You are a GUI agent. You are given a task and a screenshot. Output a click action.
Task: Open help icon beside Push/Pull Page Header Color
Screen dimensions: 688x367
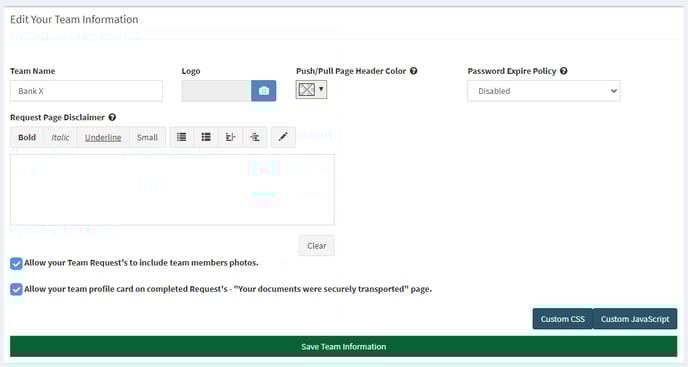click(413, 71)
